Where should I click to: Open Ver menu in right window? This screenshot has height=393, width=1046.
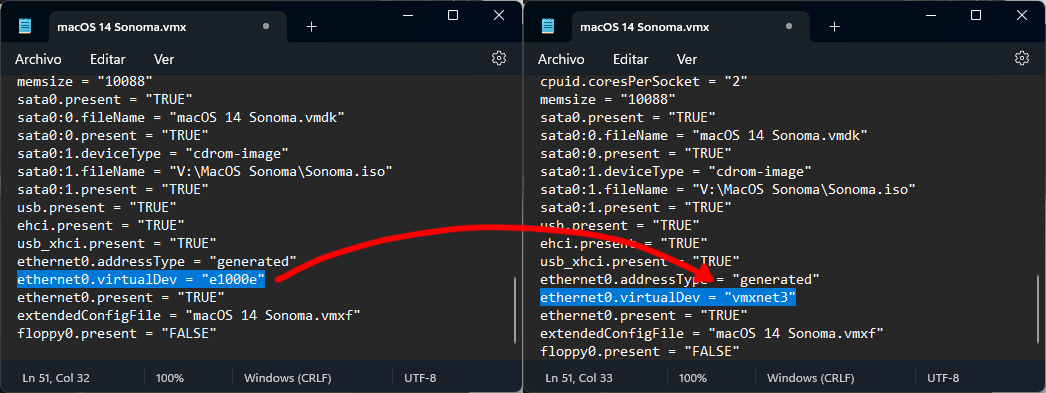pyautogui.click(x=686, y=59)
